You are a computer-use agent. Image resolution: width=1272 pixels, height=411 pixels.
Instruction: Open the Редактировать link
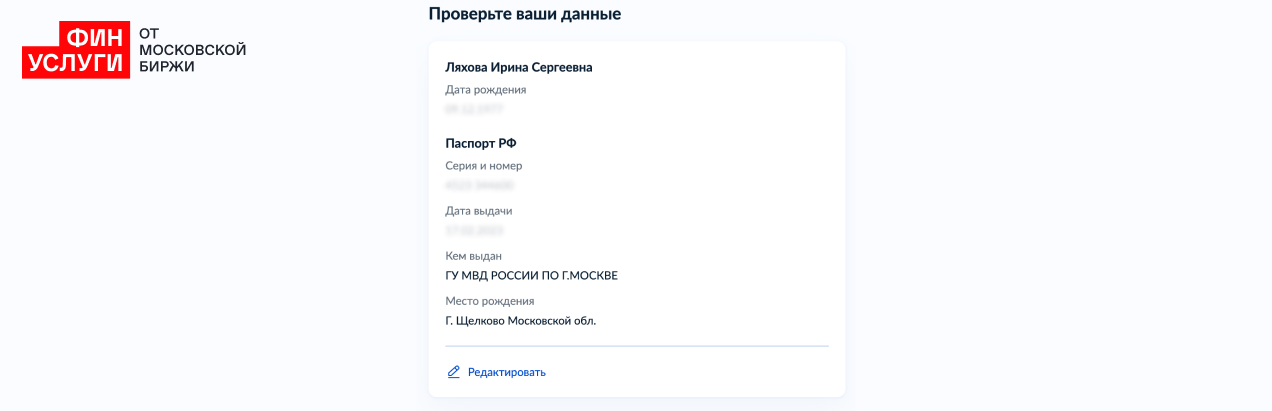tap(506, 372)
